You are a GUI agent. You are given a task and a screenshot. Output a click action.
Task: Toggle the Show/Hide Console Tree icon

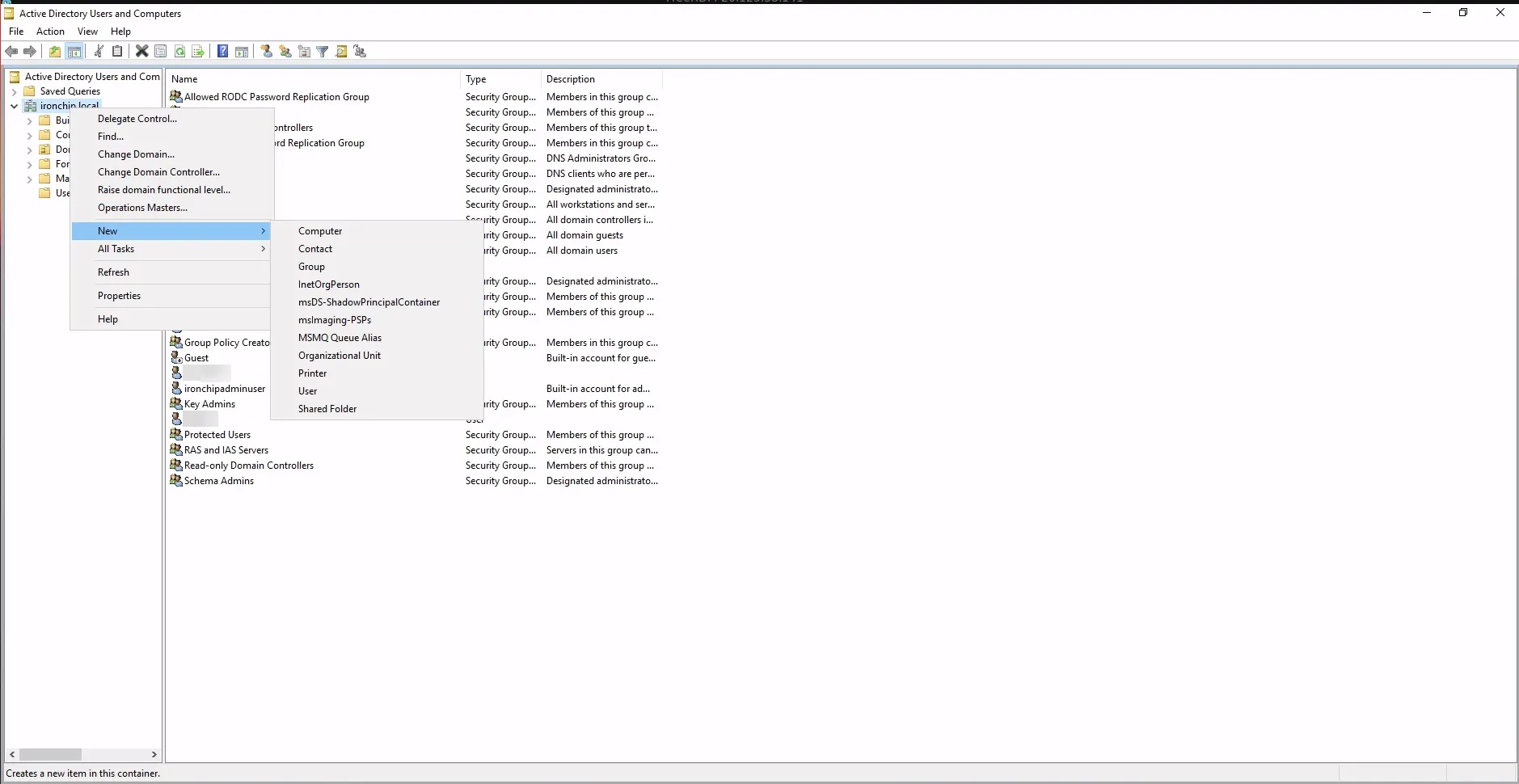(74, 52)
